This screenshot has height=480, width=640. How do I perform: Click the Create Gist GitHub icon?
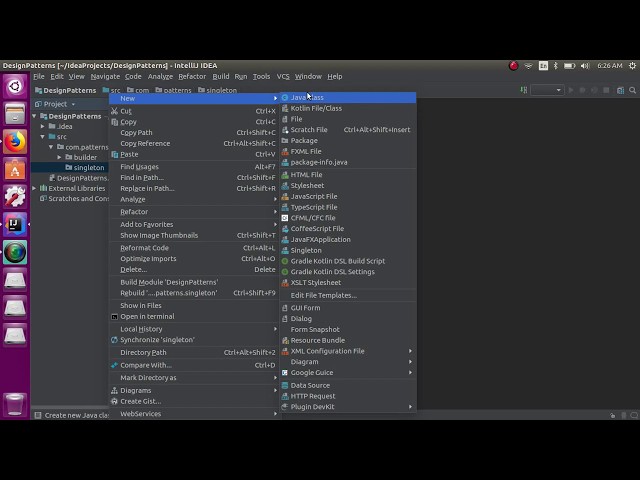click(115, 402)
